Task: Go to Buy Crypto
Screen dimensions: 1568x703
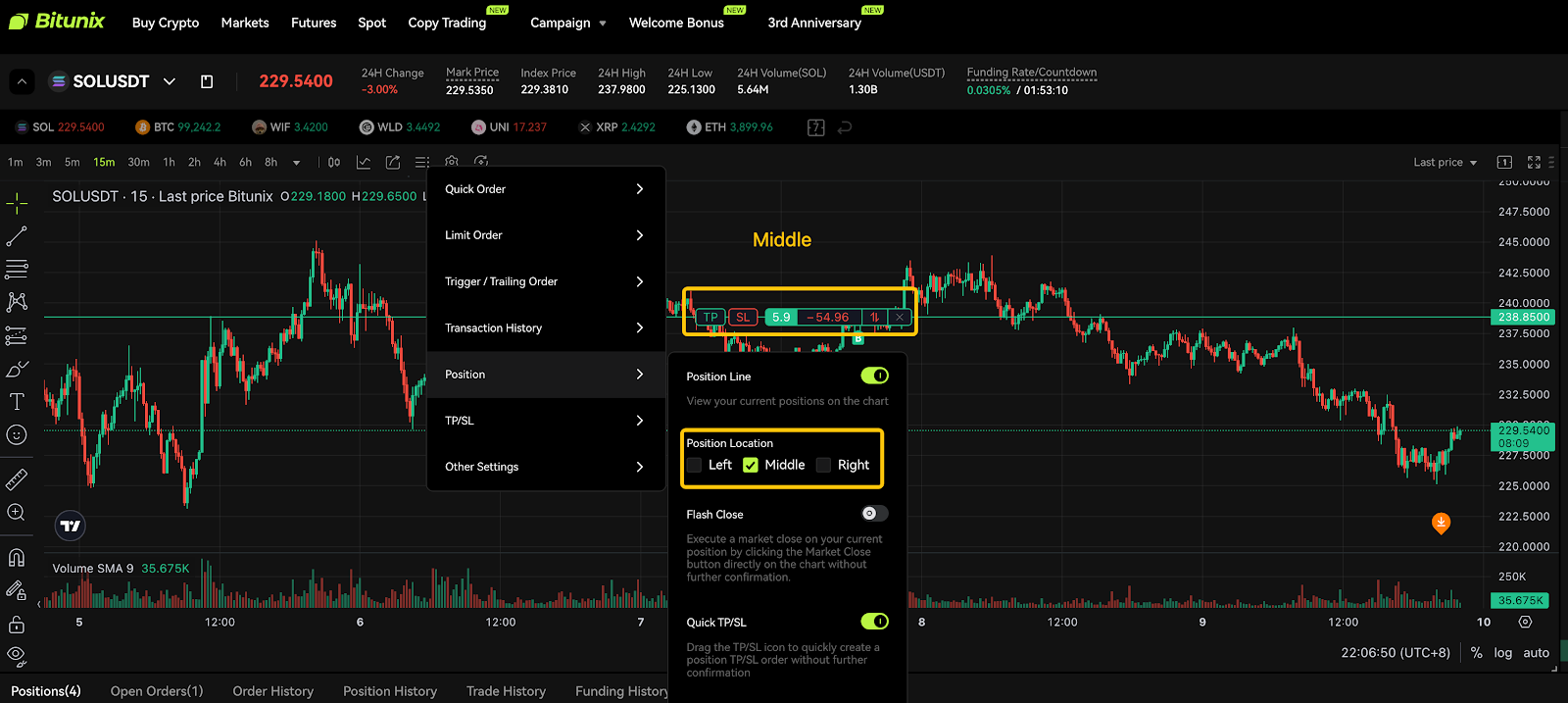Action: (x=166, y=23)
